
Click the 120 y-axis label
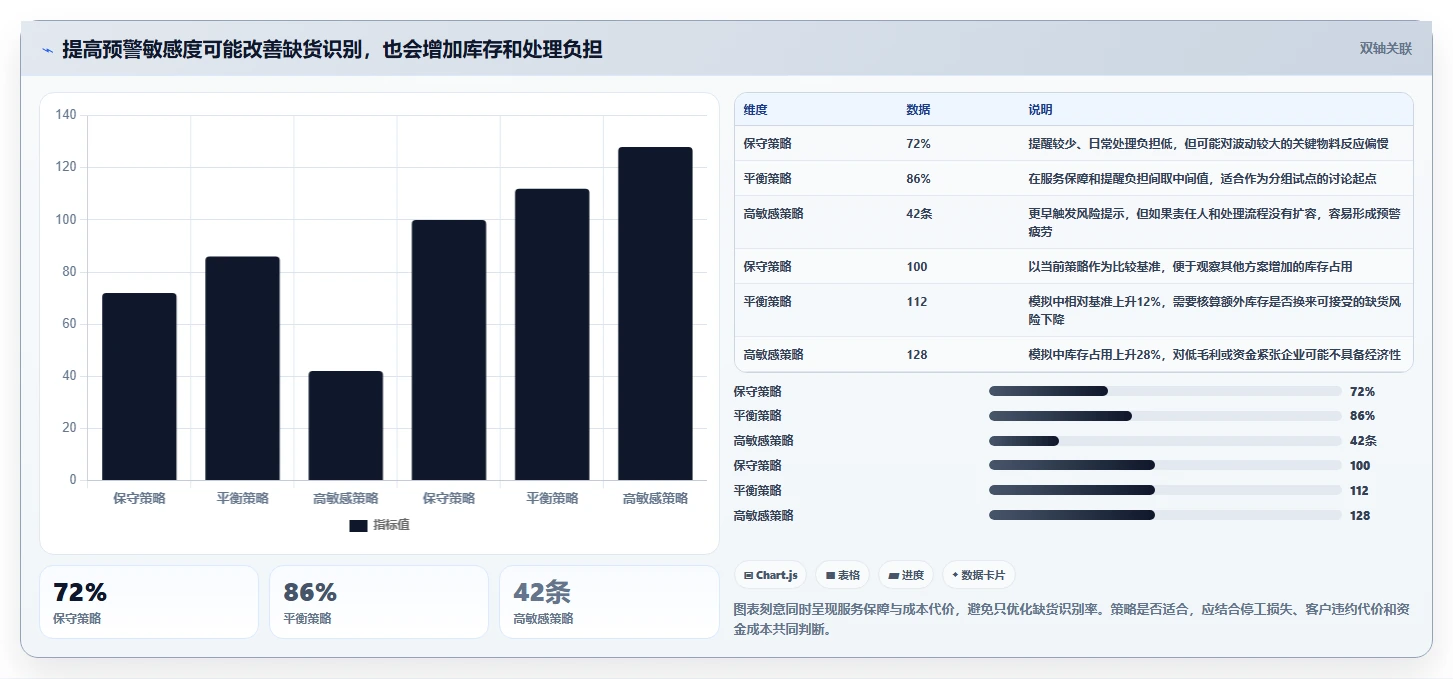[66, 167]
